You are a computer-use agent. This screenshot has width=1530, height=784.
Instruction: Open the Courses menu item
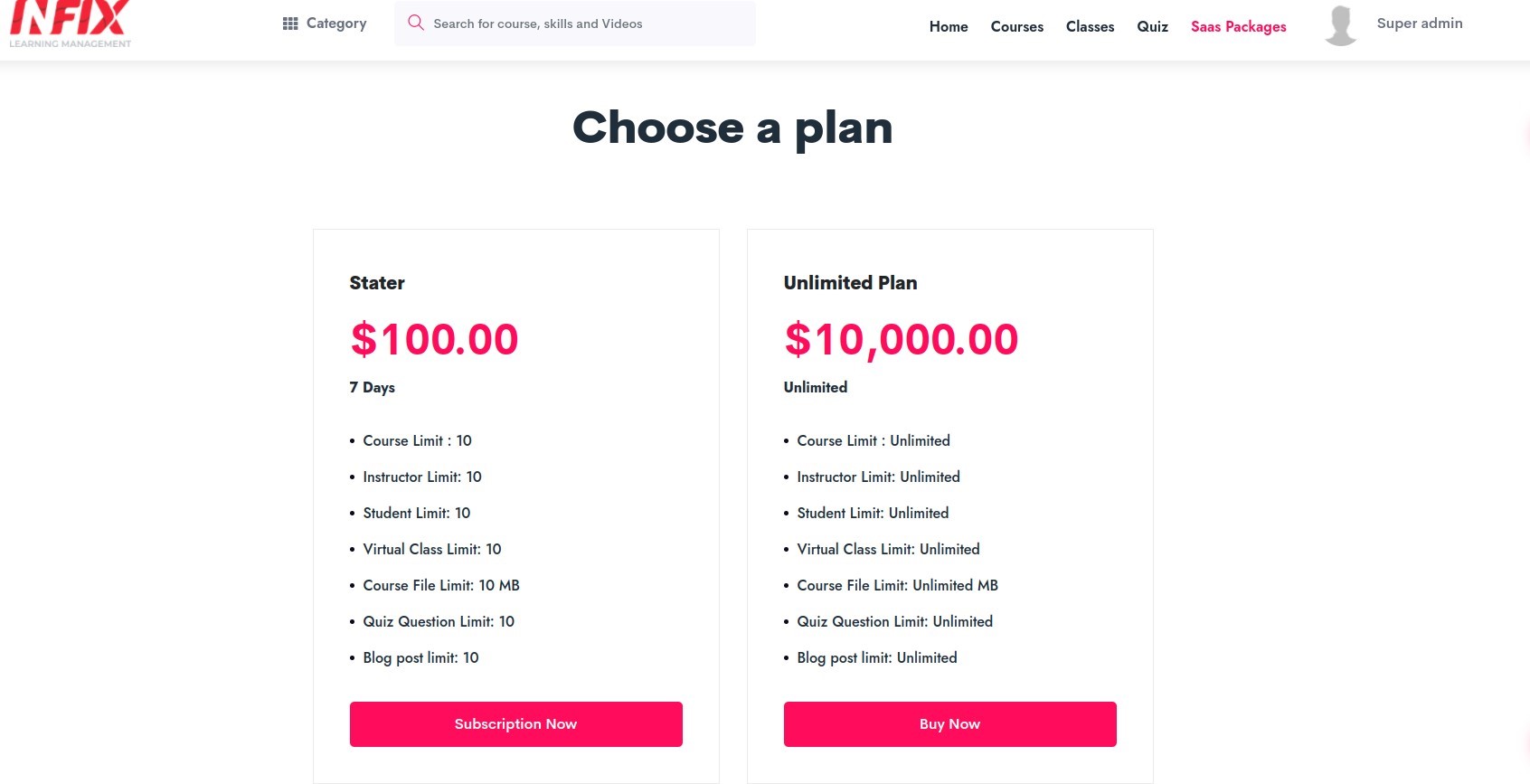click(x=1017, y=27)
